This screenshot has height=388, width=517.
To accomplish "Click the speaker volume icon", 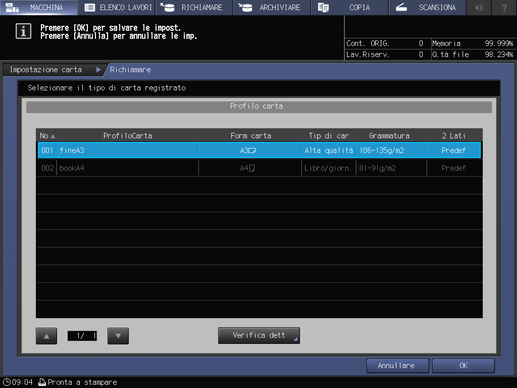I will [479, 7].
